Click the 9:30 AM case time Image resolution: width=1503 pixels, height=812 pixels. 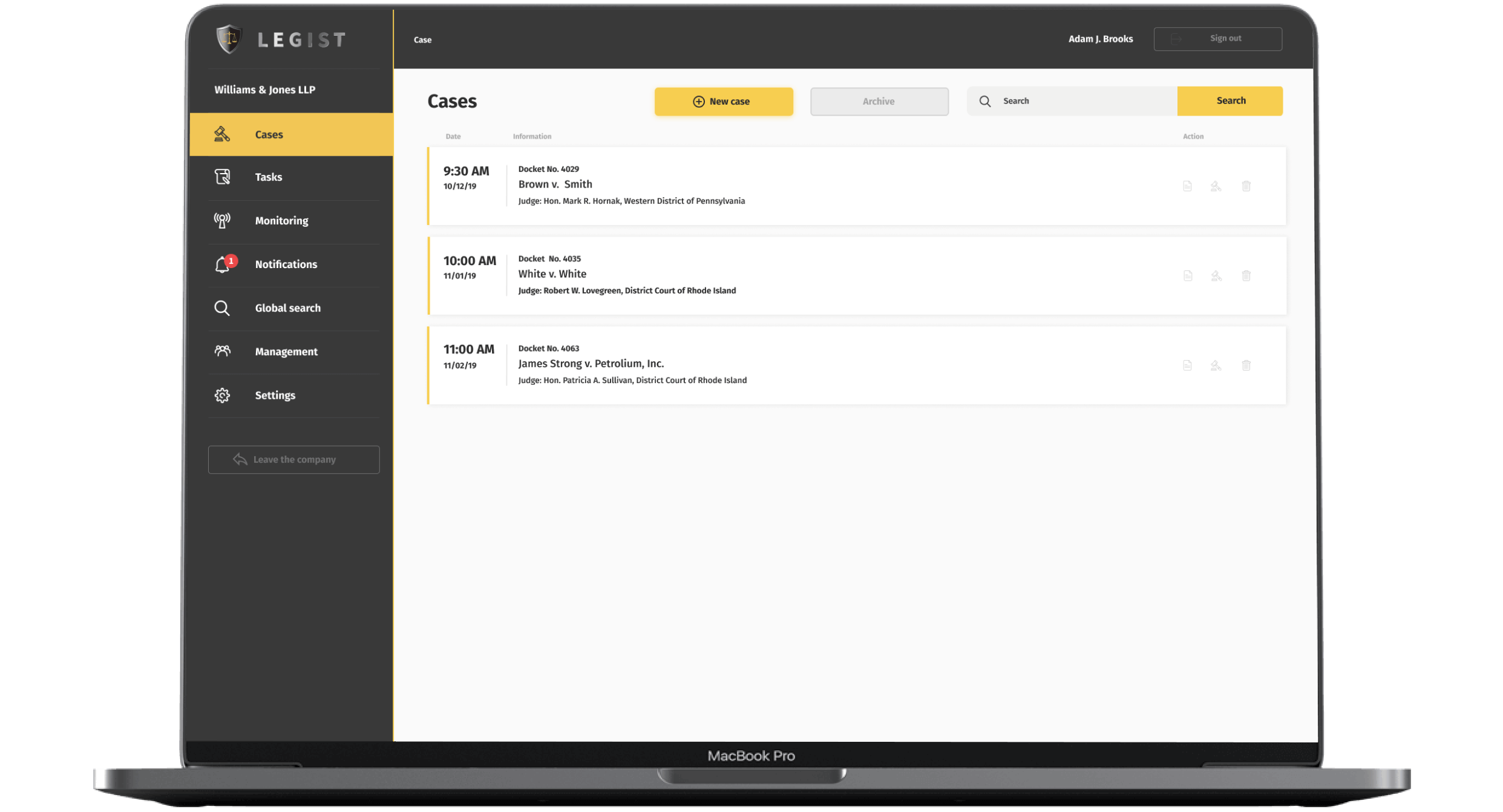[x=466, y=171]
